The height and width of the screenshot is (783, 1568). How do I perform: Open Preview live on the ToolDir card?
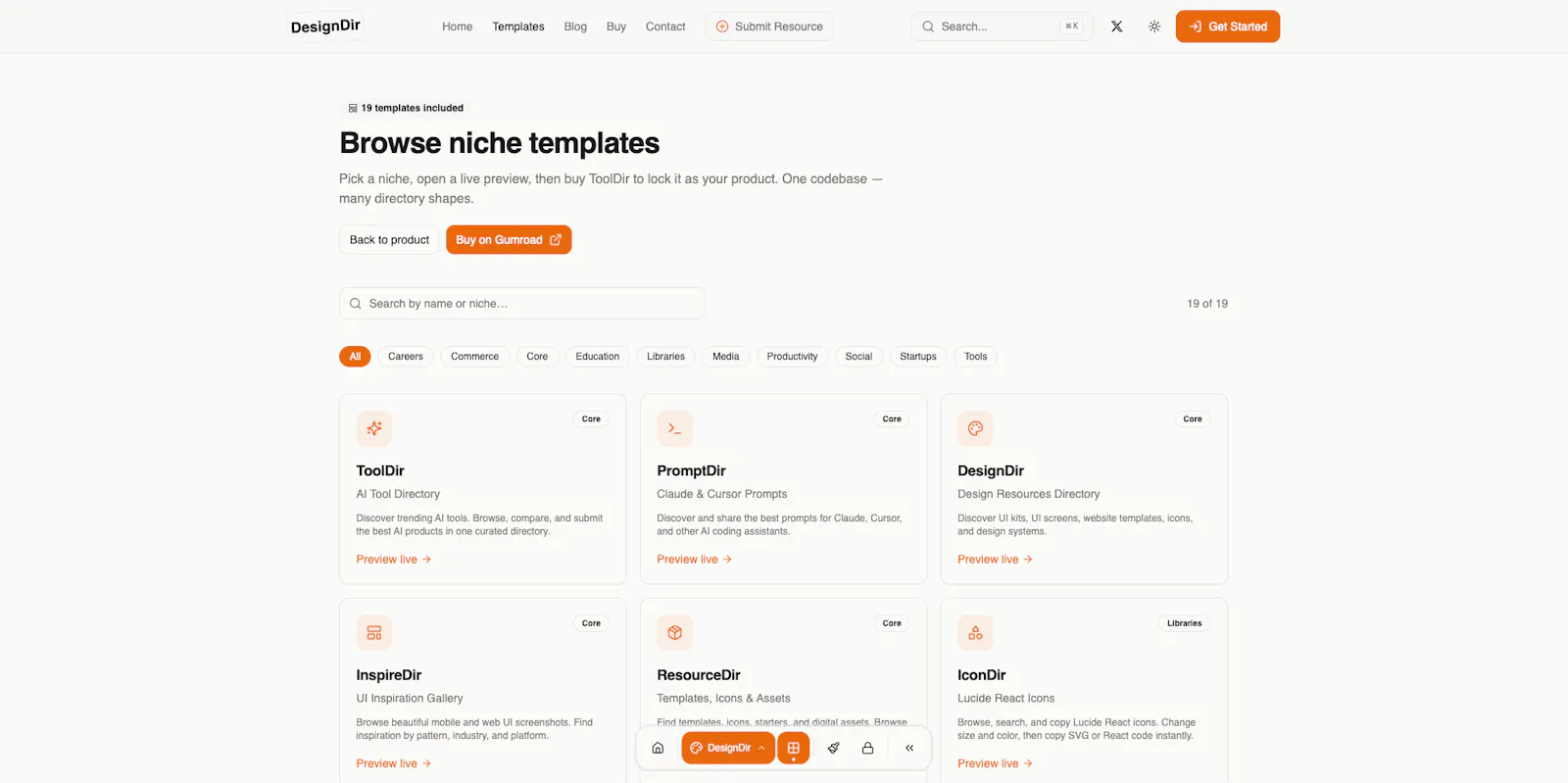394,560
